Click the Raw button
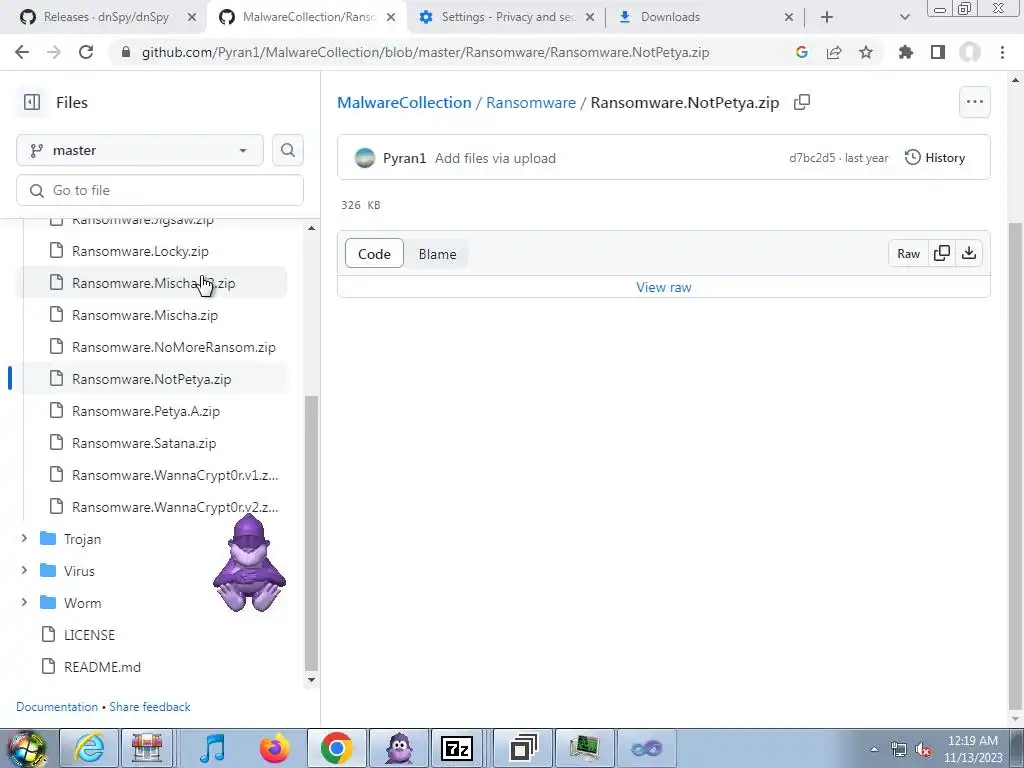Viewport: 1024px width, 768px height. click(x=908, y=253)
